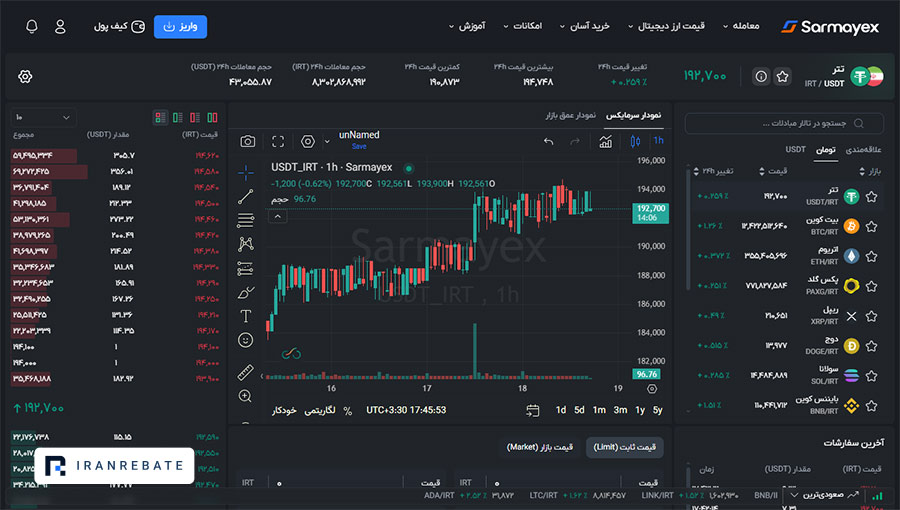Image resolution: width=900 pixels, height=510 pixels.
Task: Open the امکانات menu
Action: 522,26
